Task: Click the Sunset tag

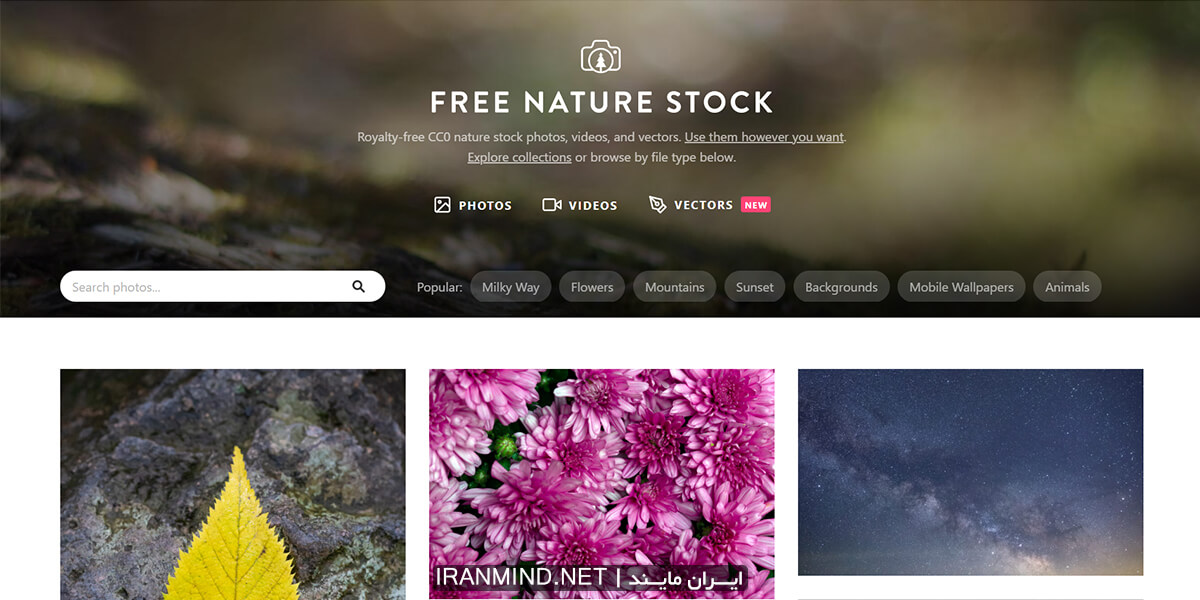Action: coord(755,287)
